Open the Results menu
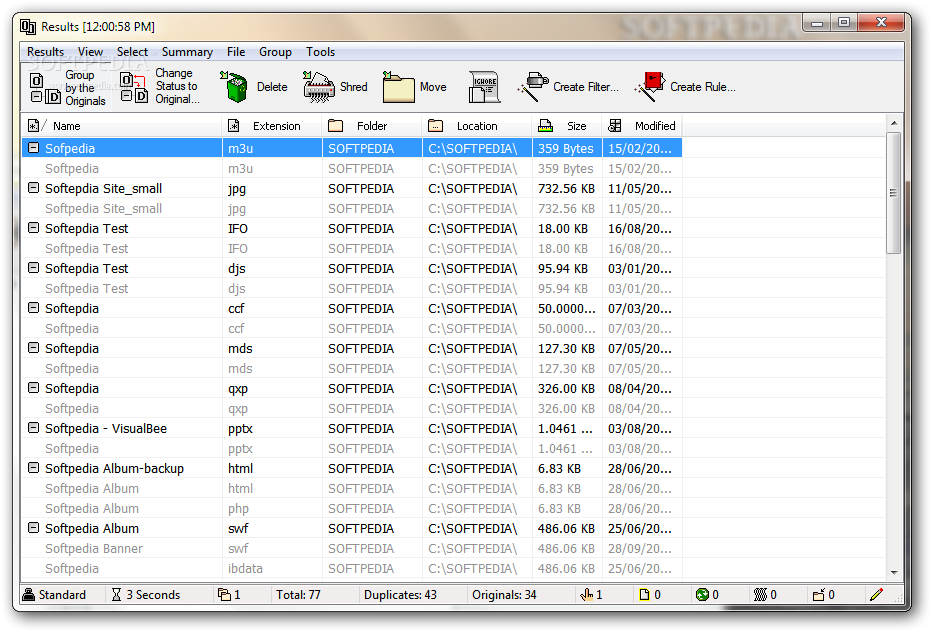The height and width of the screenshot is (632, 932). [x=45, y=52]
